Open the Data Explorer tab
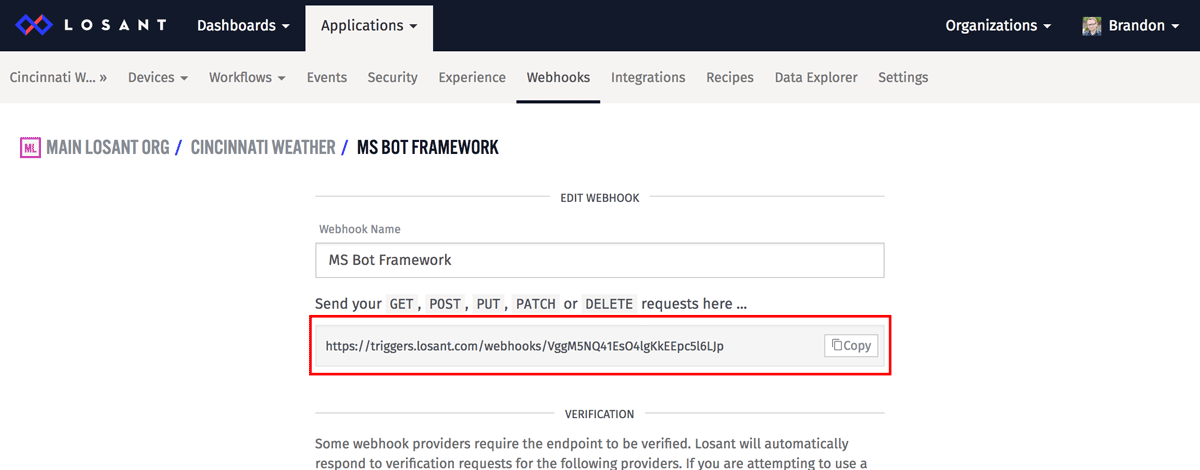This screenshot has height=470, width=1200. point(816,77)
